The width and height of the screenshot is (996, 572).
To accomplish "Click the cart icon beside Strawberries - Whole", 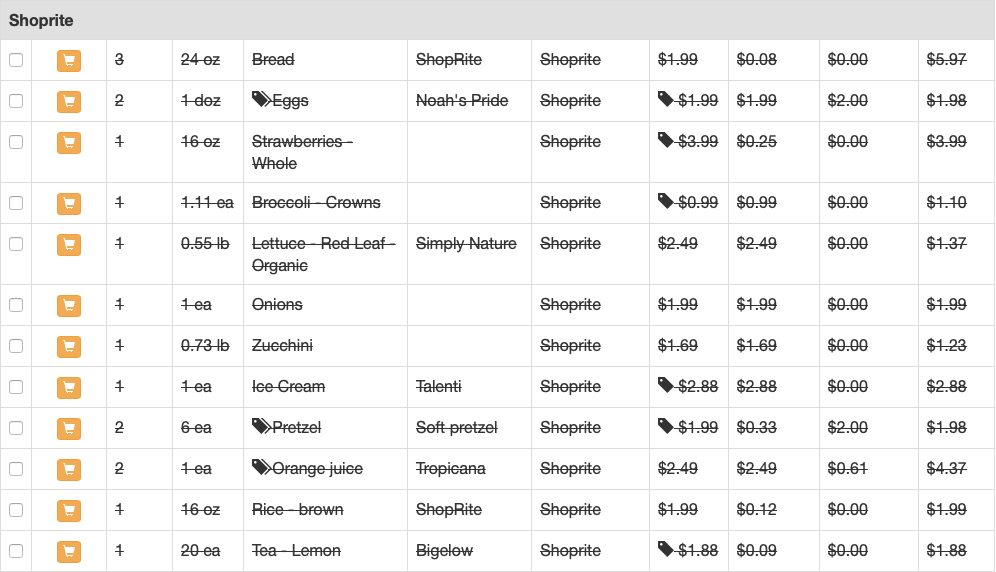I will pyautogui.click(x=69, y=142).
